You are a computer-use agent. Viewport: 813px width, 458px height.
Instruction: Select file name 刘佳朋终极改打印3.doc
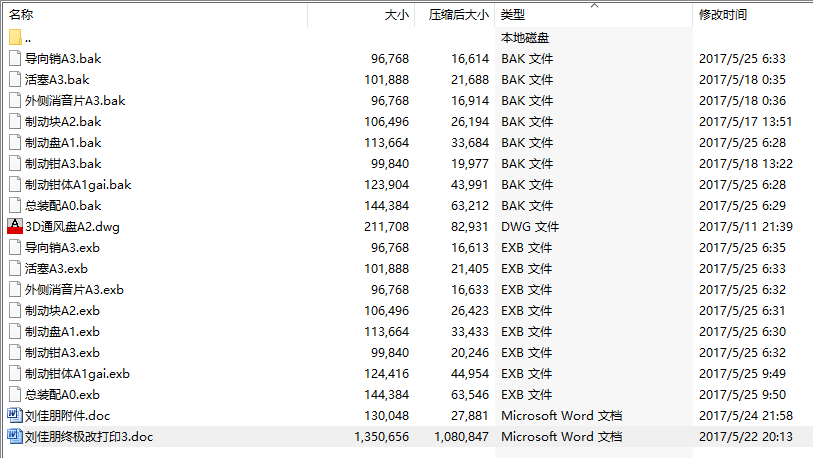pos(89,437)
